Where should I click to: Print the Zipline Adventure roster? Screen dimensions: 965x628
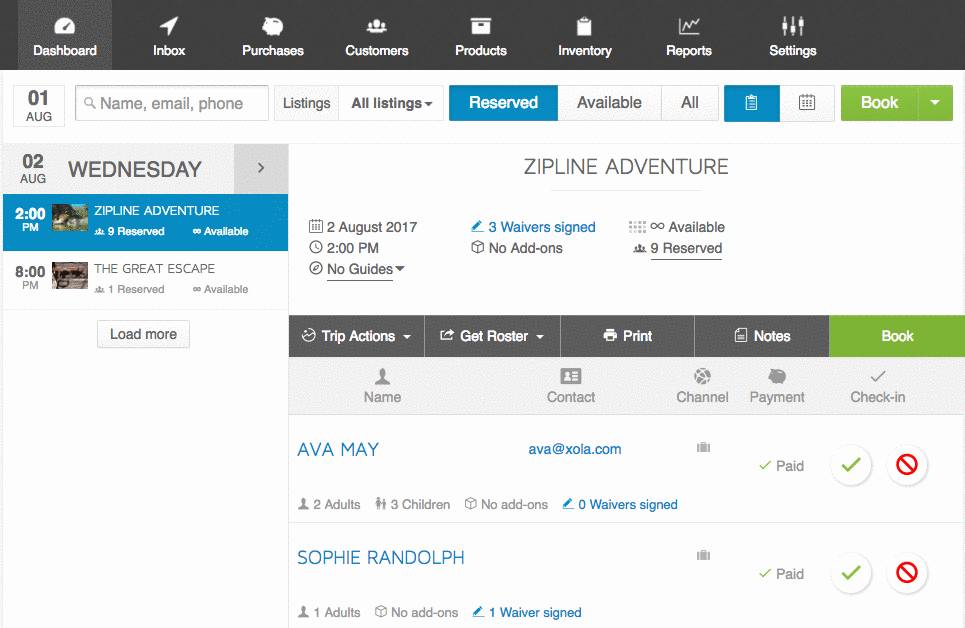[627, 336]
